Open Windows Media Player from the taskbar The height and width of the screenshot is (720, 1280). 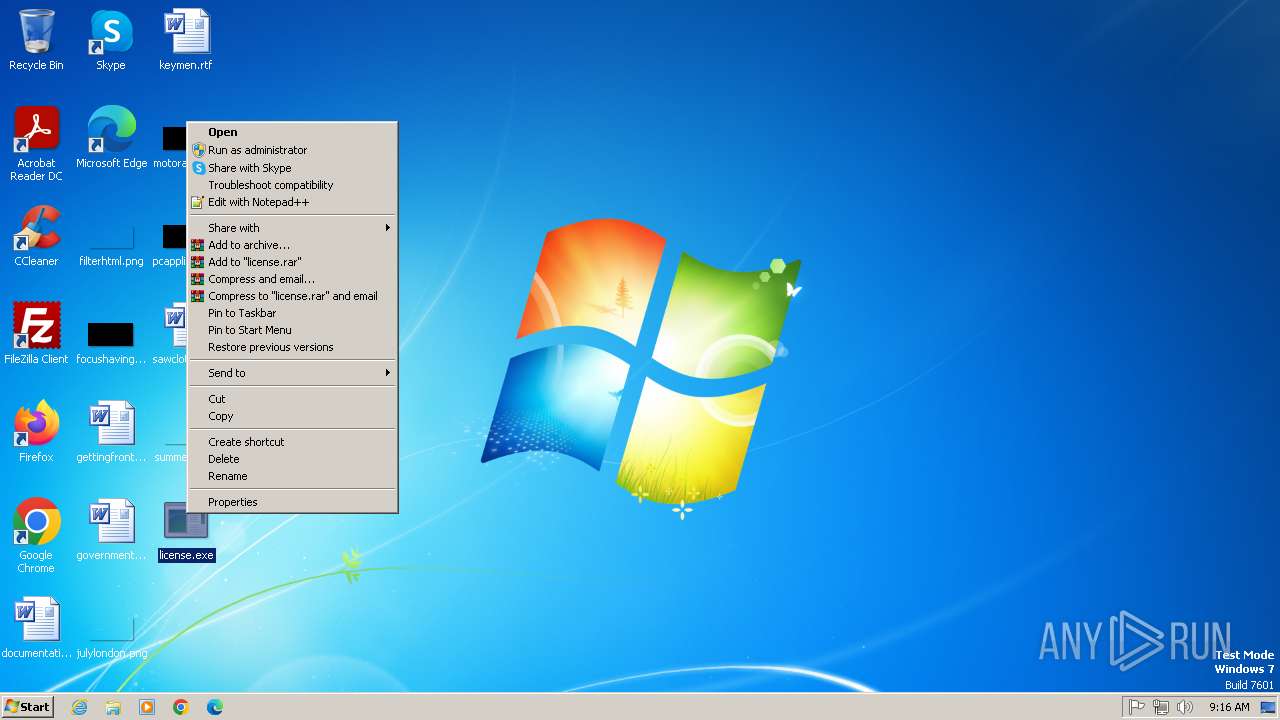(147, 707)
